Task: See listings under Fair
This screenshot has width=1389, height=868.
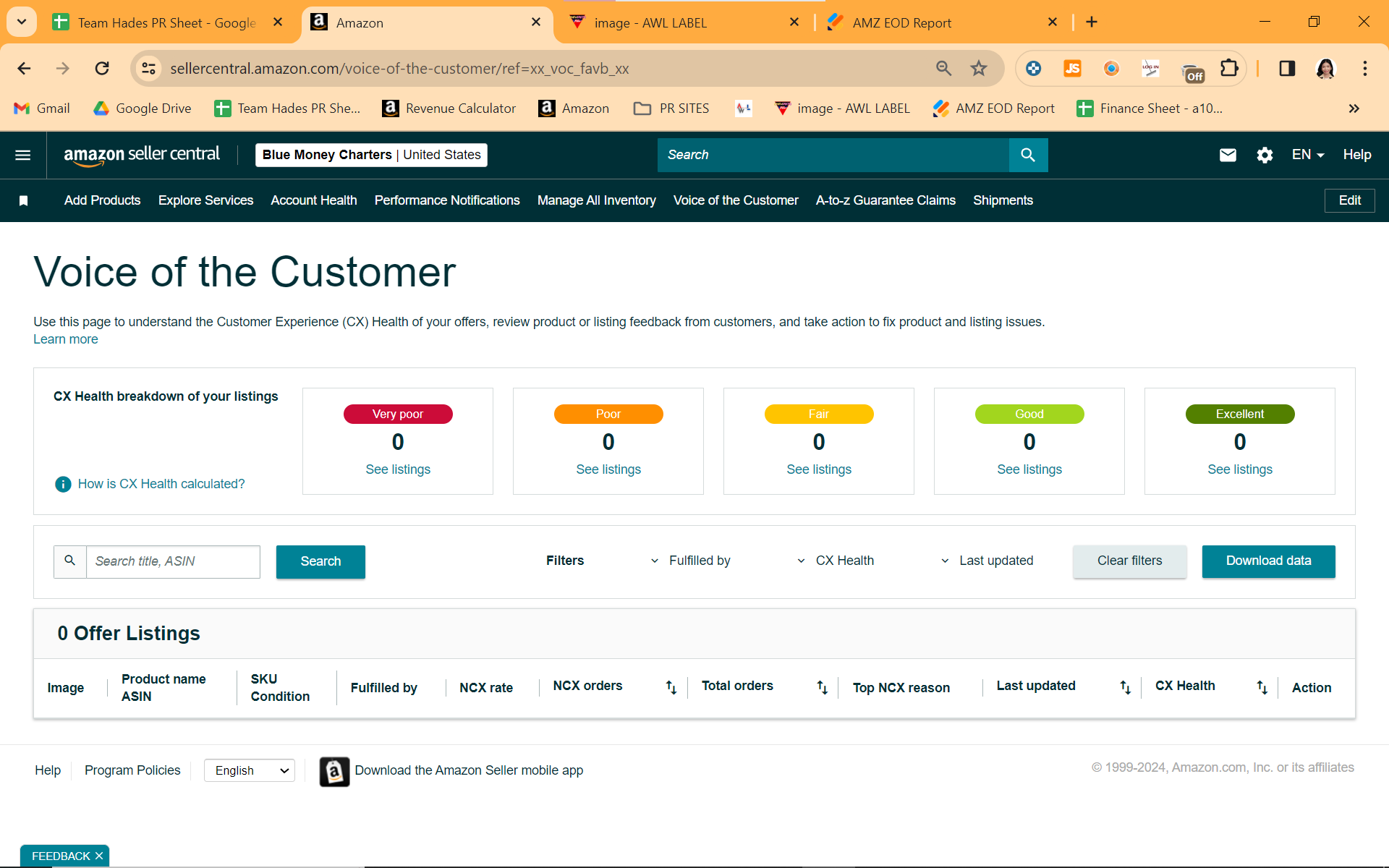Action: [x=819, y=469]
